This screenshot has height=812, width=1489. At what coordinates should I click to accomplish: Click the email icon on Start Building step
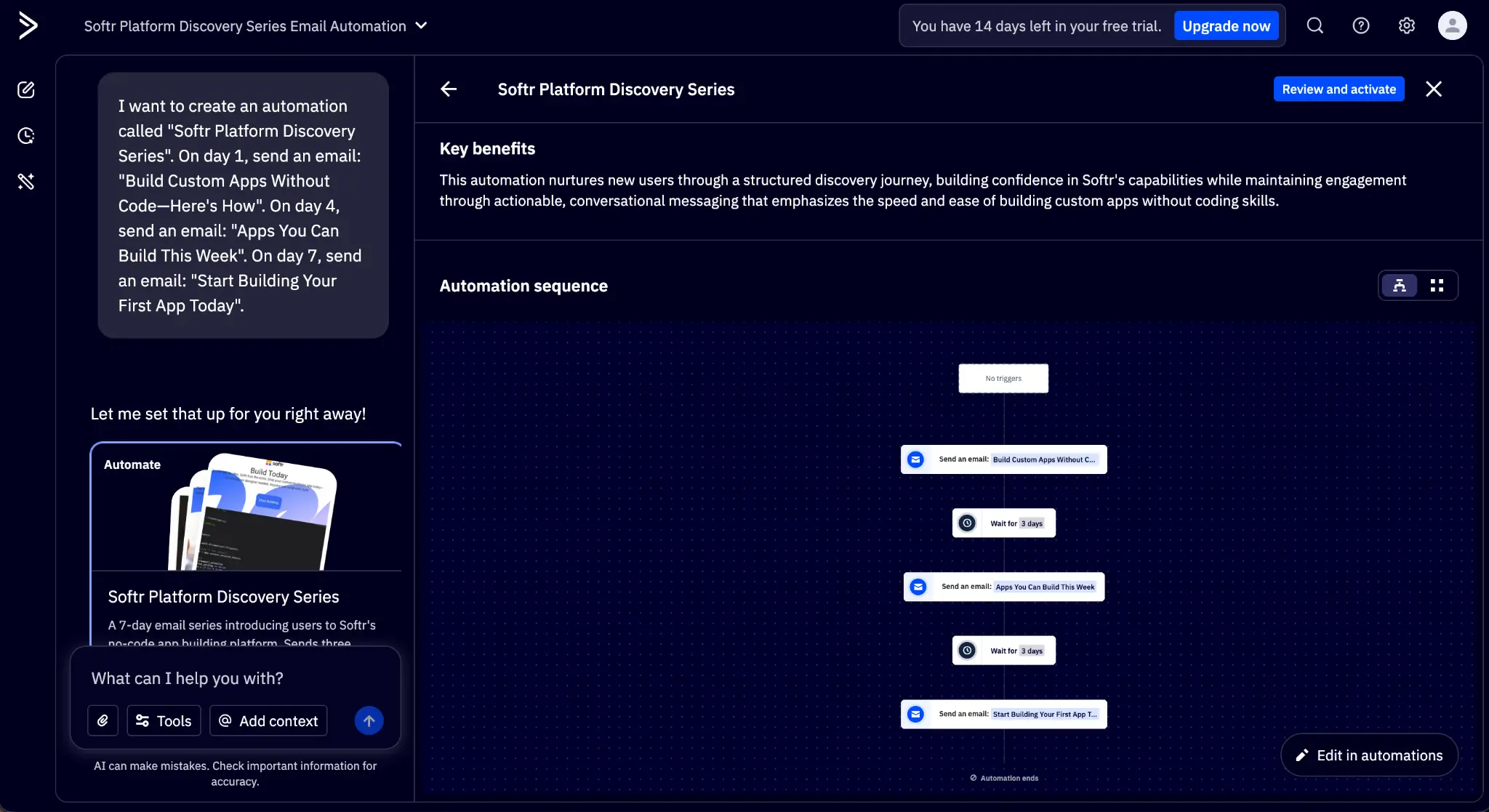tap(915, 714)
